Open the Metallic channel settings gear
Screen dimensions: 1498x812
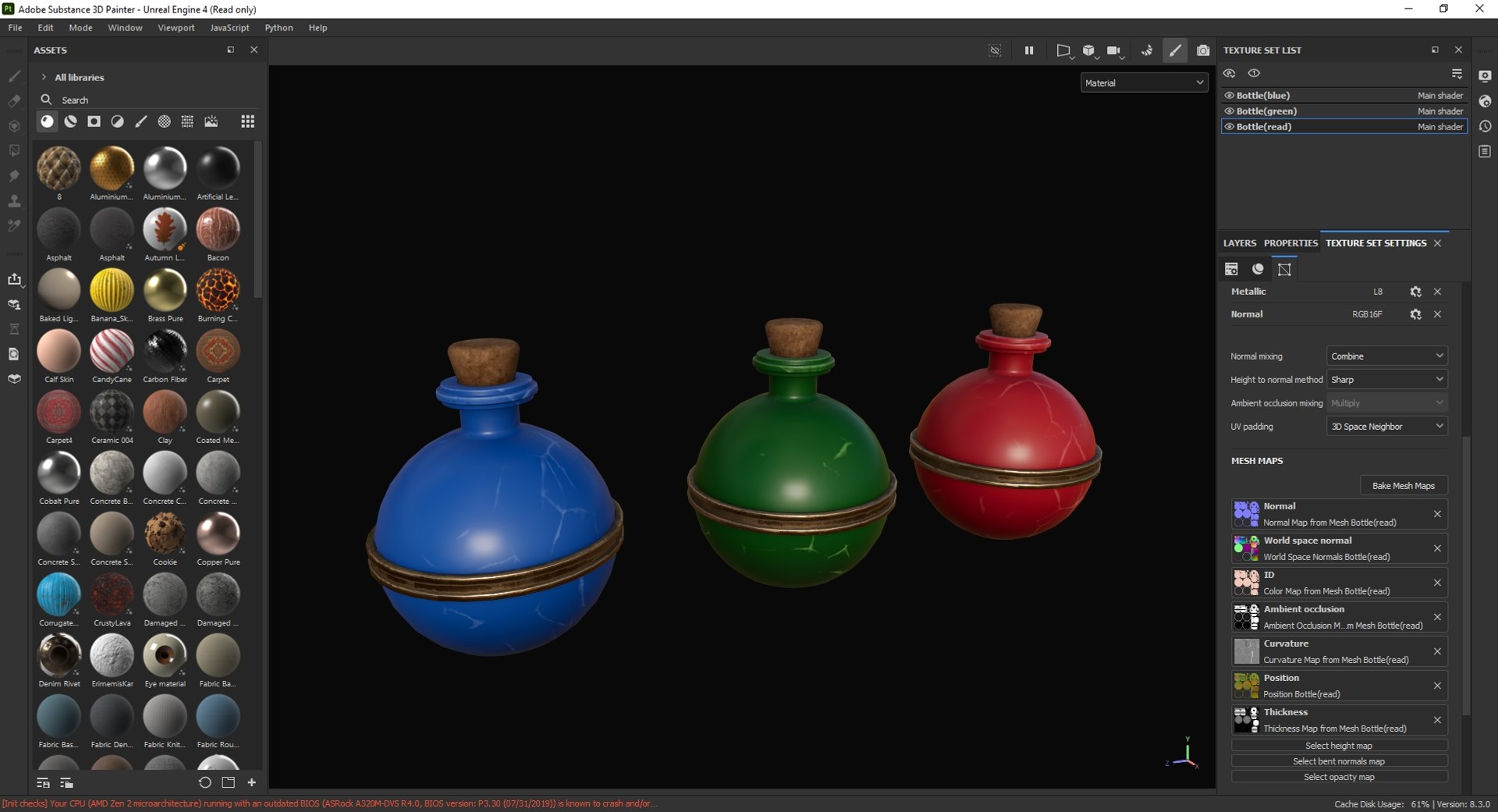tap(1415, 292)
